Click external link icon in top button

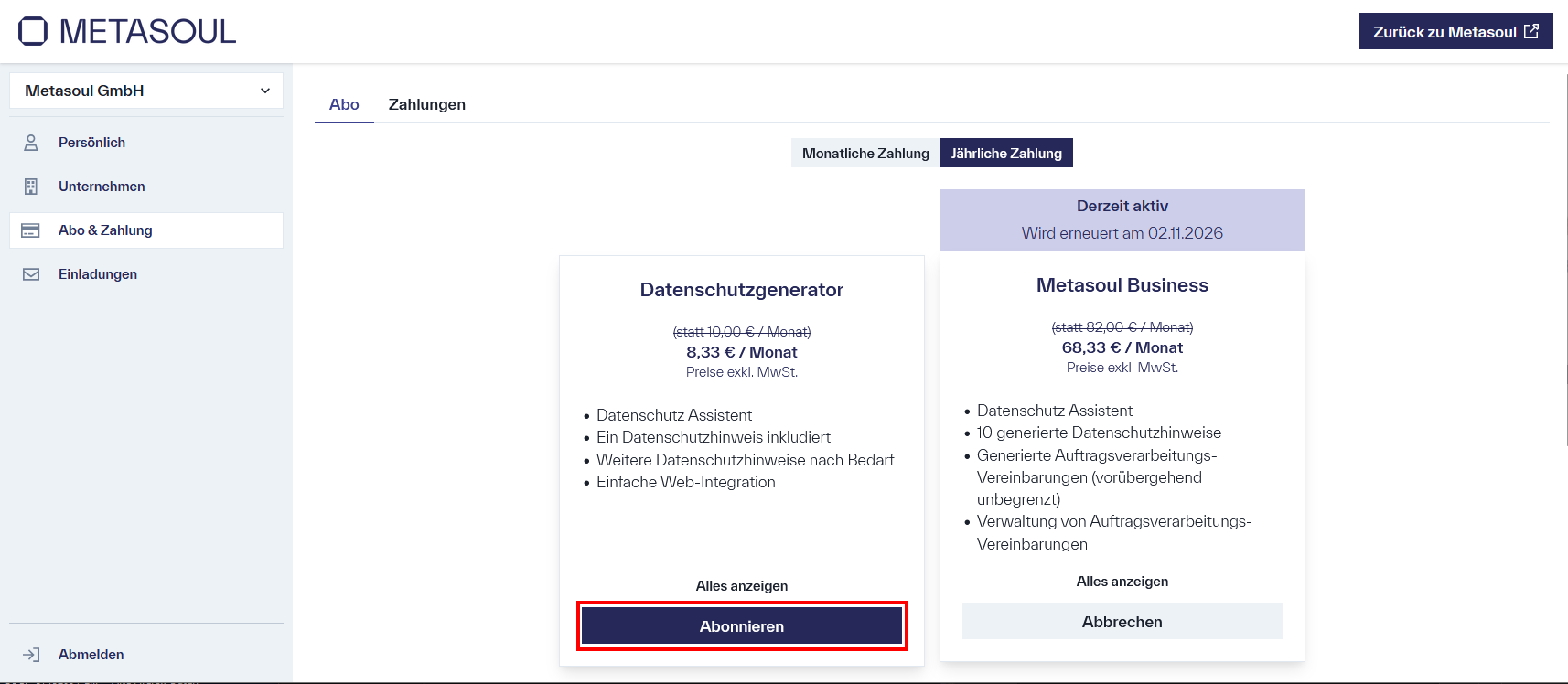[x=1531, y=31]
